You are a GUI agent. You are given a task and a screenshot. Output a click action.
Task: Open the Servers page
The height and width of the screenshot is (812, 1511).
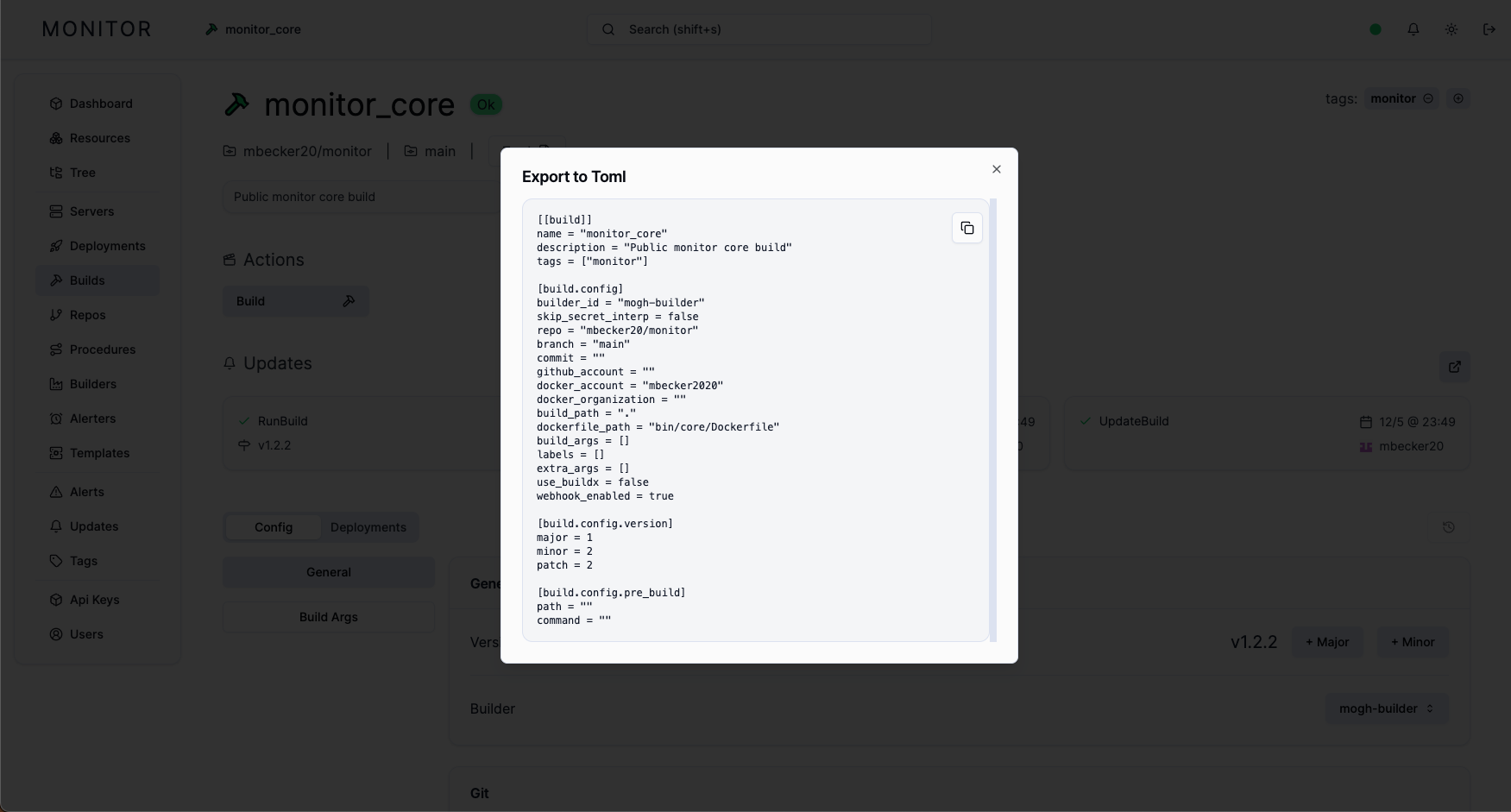click(x=98, y=211)
